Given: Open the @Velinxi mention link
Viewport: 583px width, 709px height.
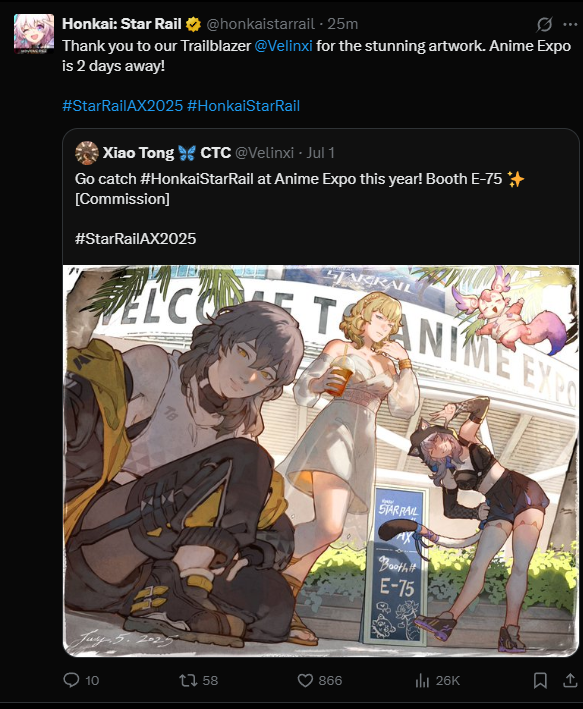Looking at the screenshot, I should [284, 46].
